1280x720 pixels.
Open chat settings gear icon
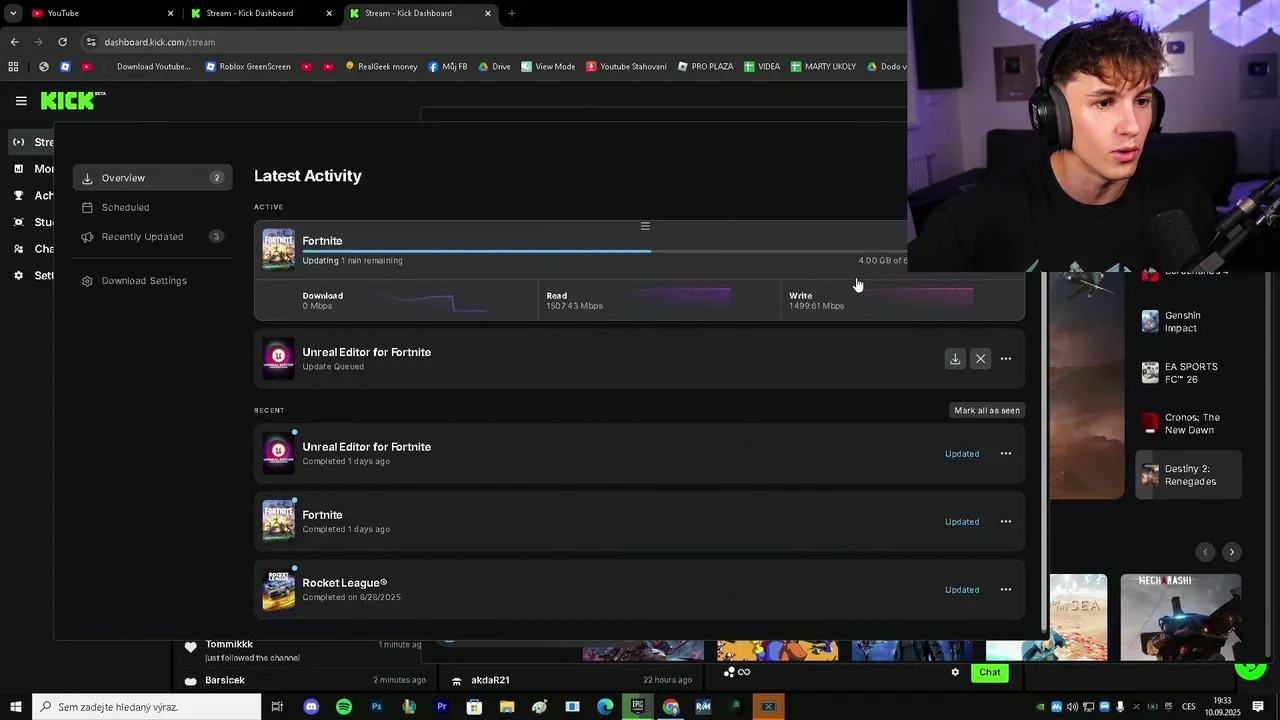point(955,672)
